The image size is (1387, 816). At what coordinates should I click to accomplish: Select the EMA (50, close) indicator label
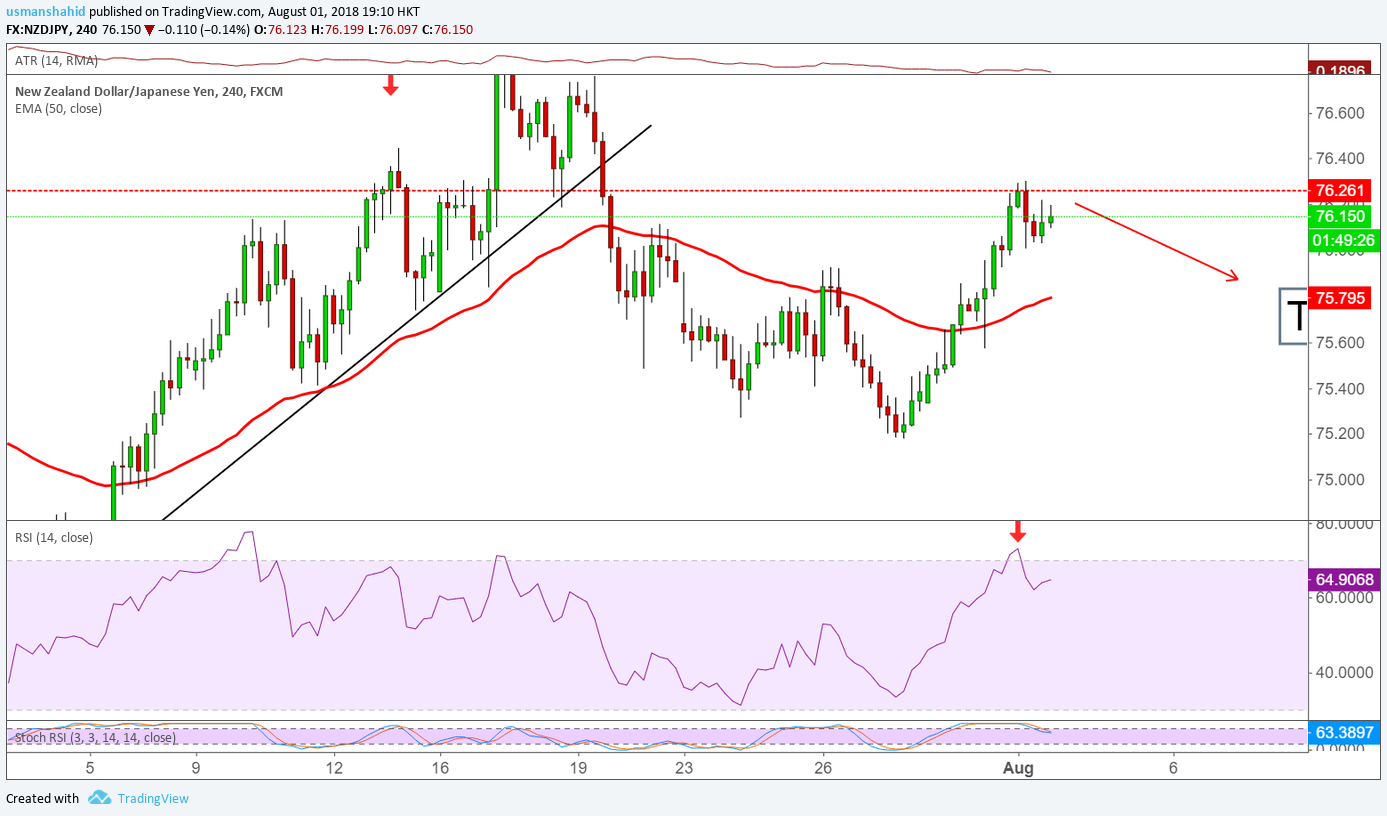click(58, 108)
